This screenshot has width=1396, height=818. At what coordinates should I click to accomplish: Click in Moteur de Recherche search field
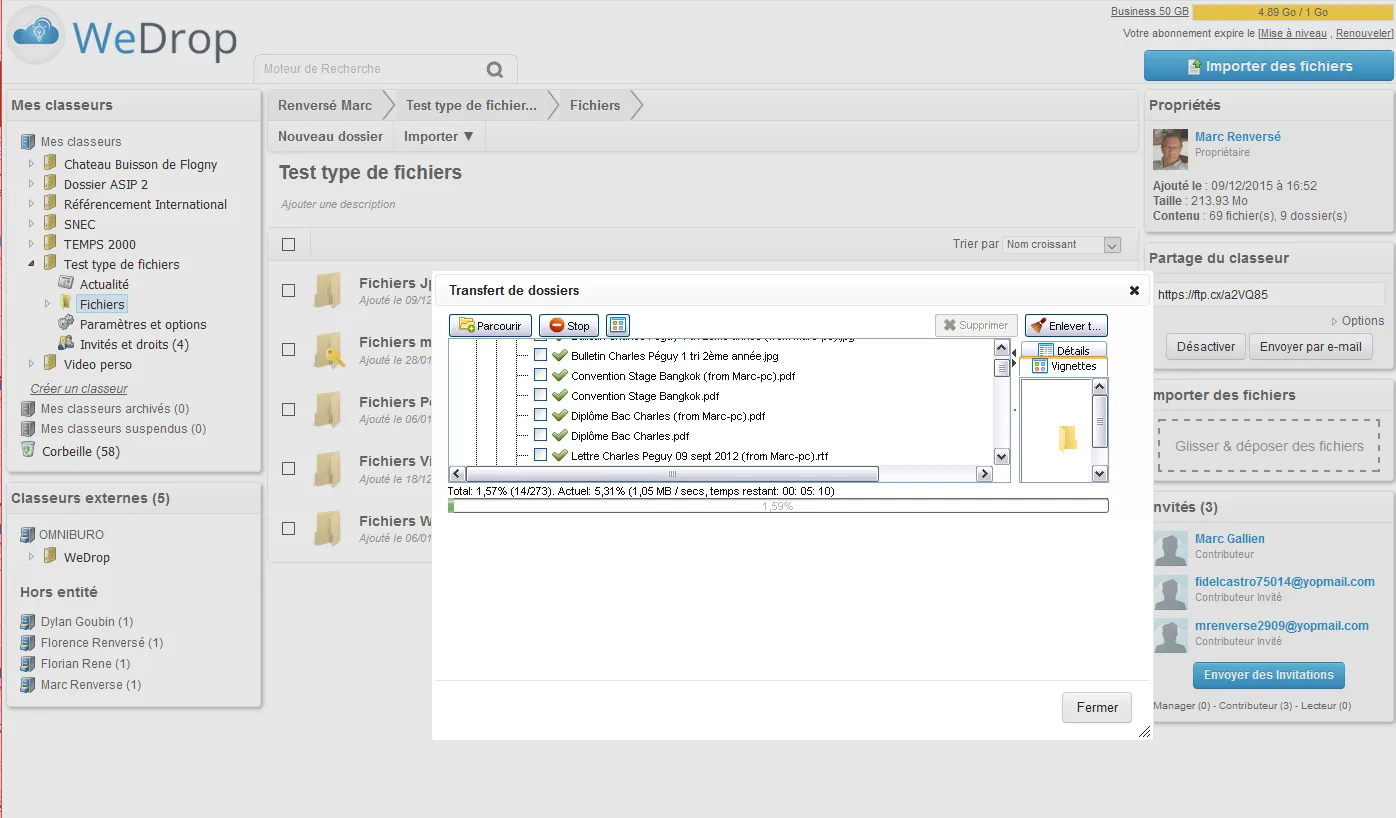pos(370,69)
